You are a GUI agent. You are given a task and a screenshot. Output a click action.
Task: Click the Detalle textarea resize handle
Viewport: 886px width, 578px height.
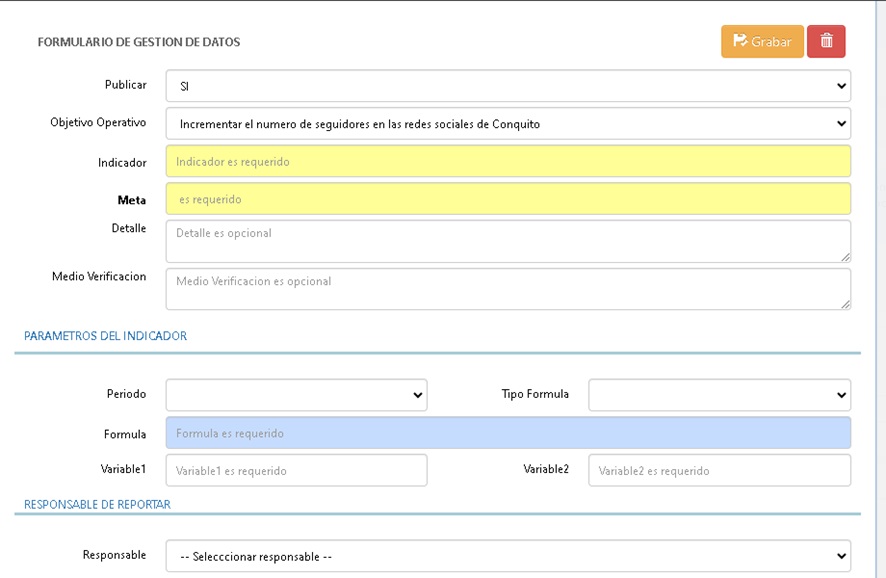coord(845,257)
